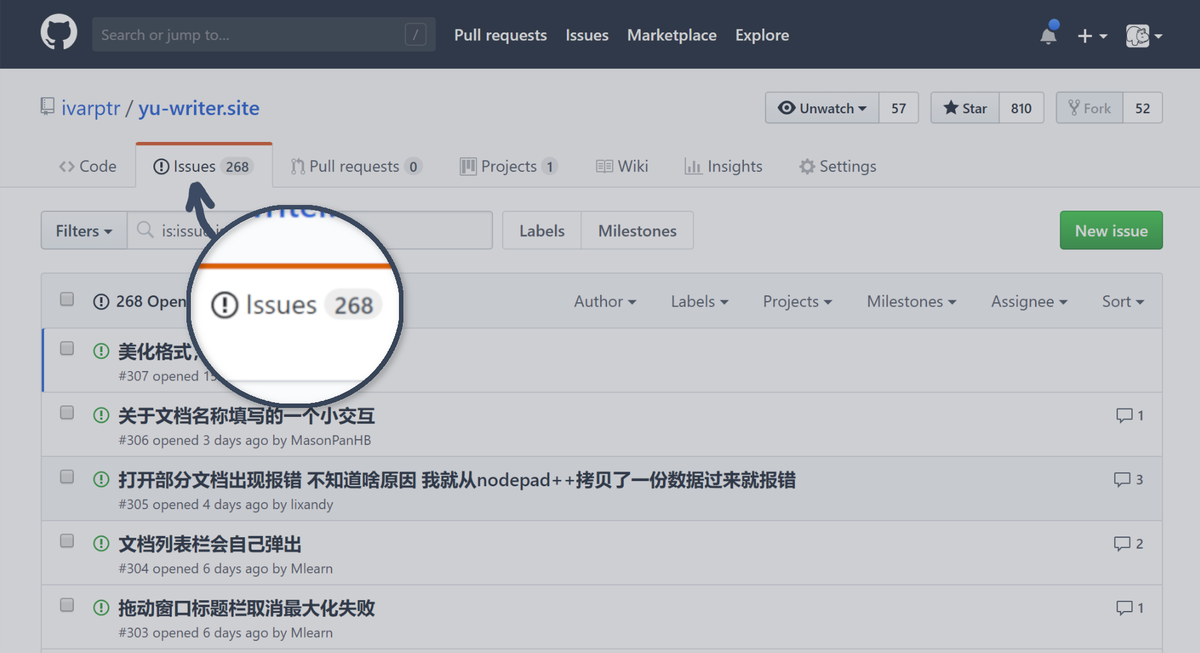
Task: Go to Issues in top navigation
Action: click(x=587, y=35)
